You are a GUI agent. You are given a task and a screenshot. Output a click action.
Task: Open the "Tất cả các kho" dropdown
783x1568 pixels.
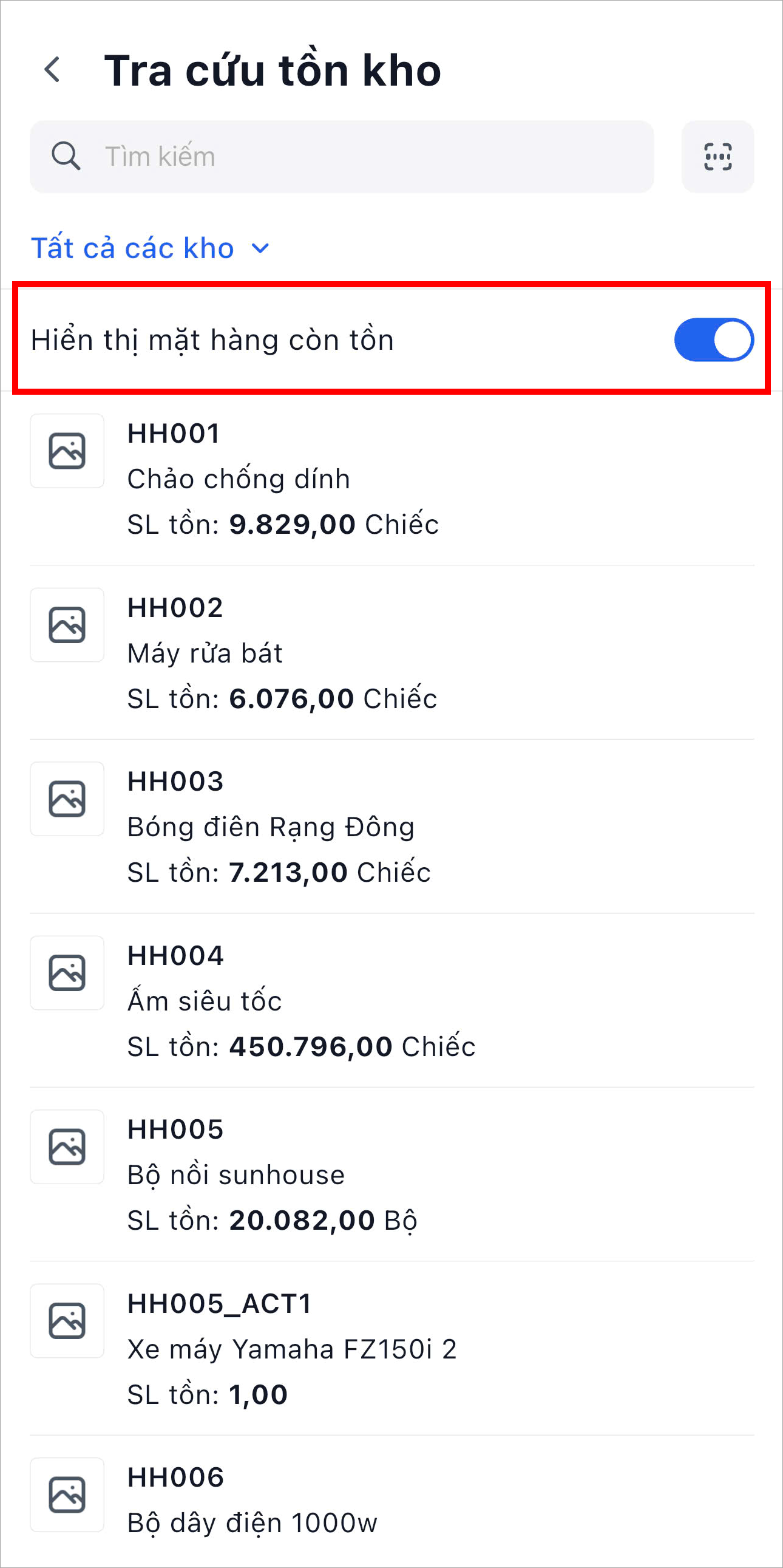coord(133,248)
